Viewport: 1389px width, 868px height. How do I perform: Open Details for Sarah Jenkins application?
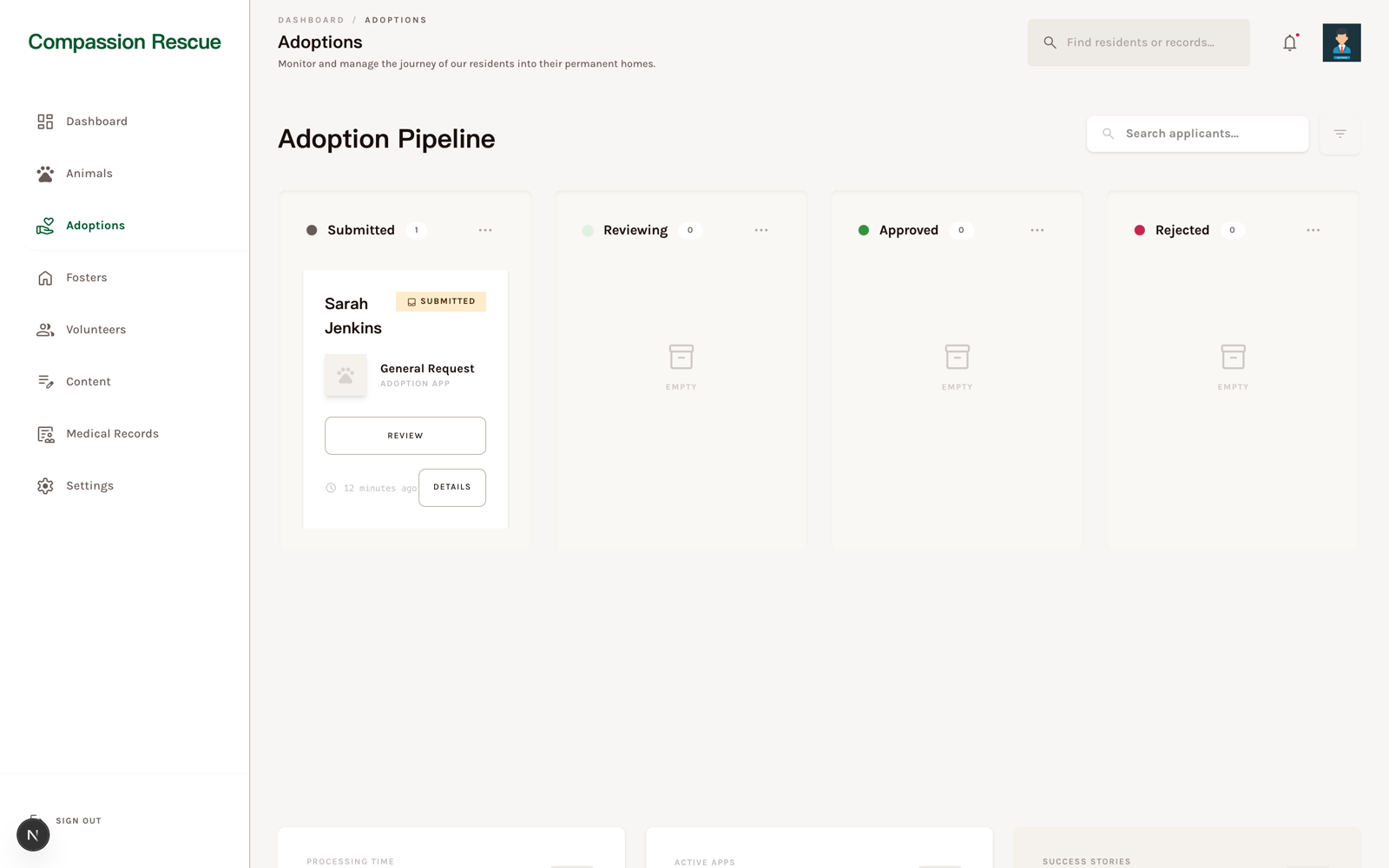click(x=452, y=488)
